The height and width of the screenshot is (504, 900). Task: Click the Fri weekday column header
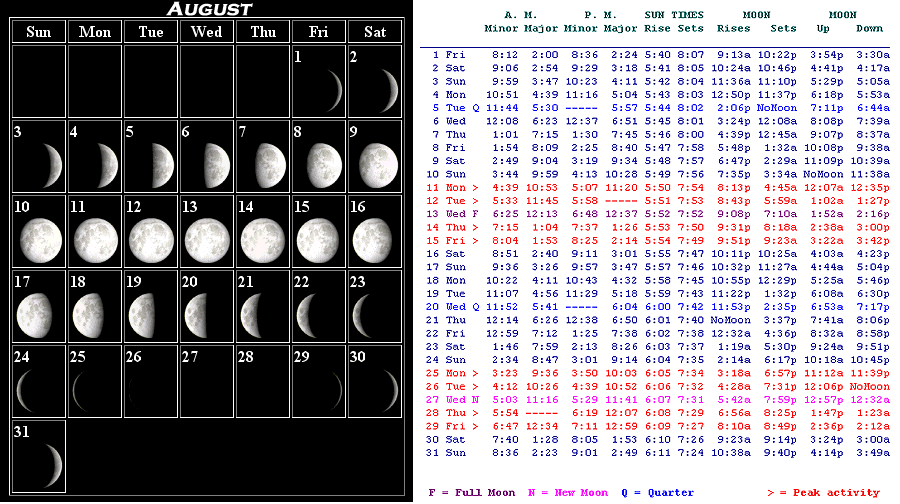pos(319,32)
